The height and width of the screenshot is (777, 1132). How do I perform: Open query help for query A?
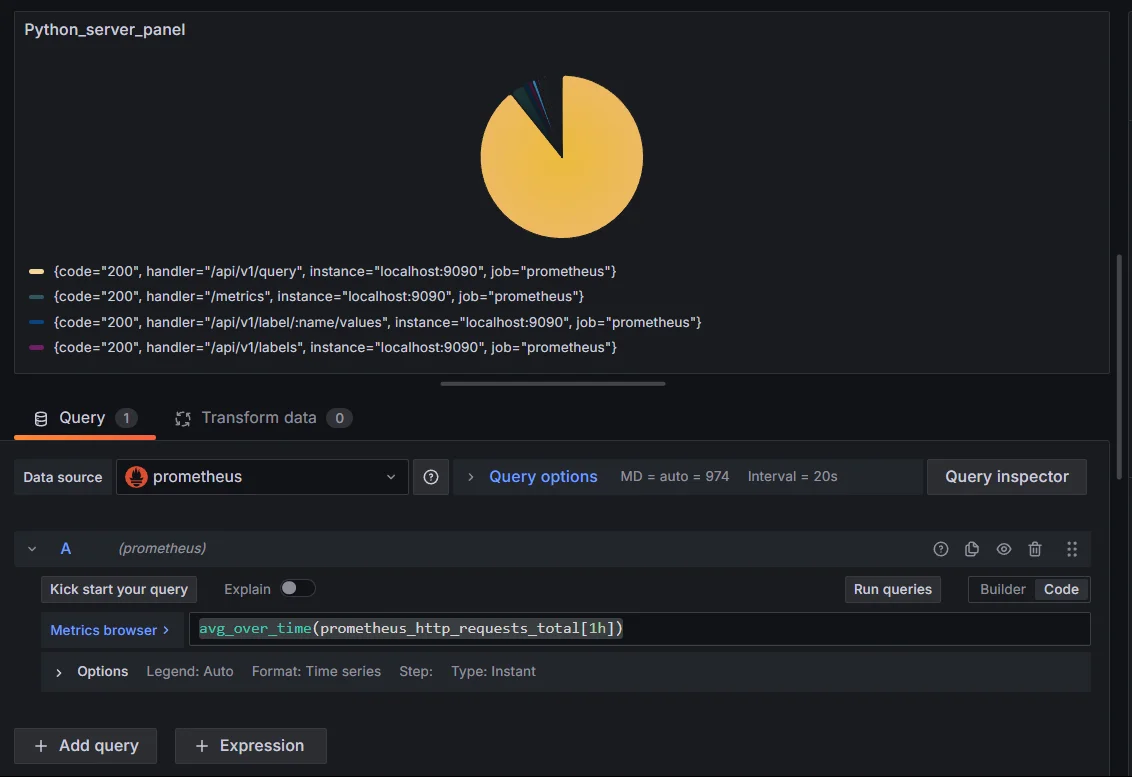(x=940, y=549)
